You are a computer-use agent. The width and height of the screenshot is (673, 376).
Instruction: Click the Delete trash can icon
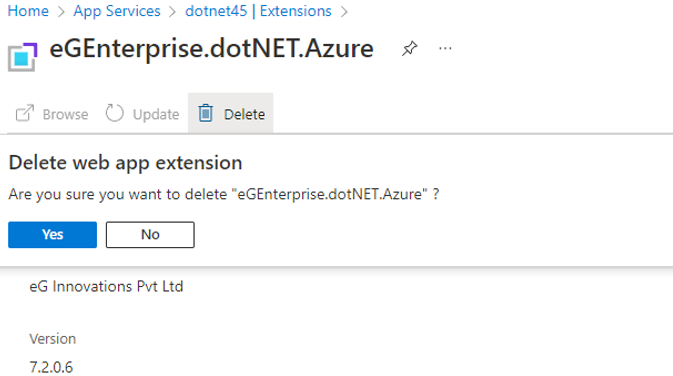tap(206, 113)
